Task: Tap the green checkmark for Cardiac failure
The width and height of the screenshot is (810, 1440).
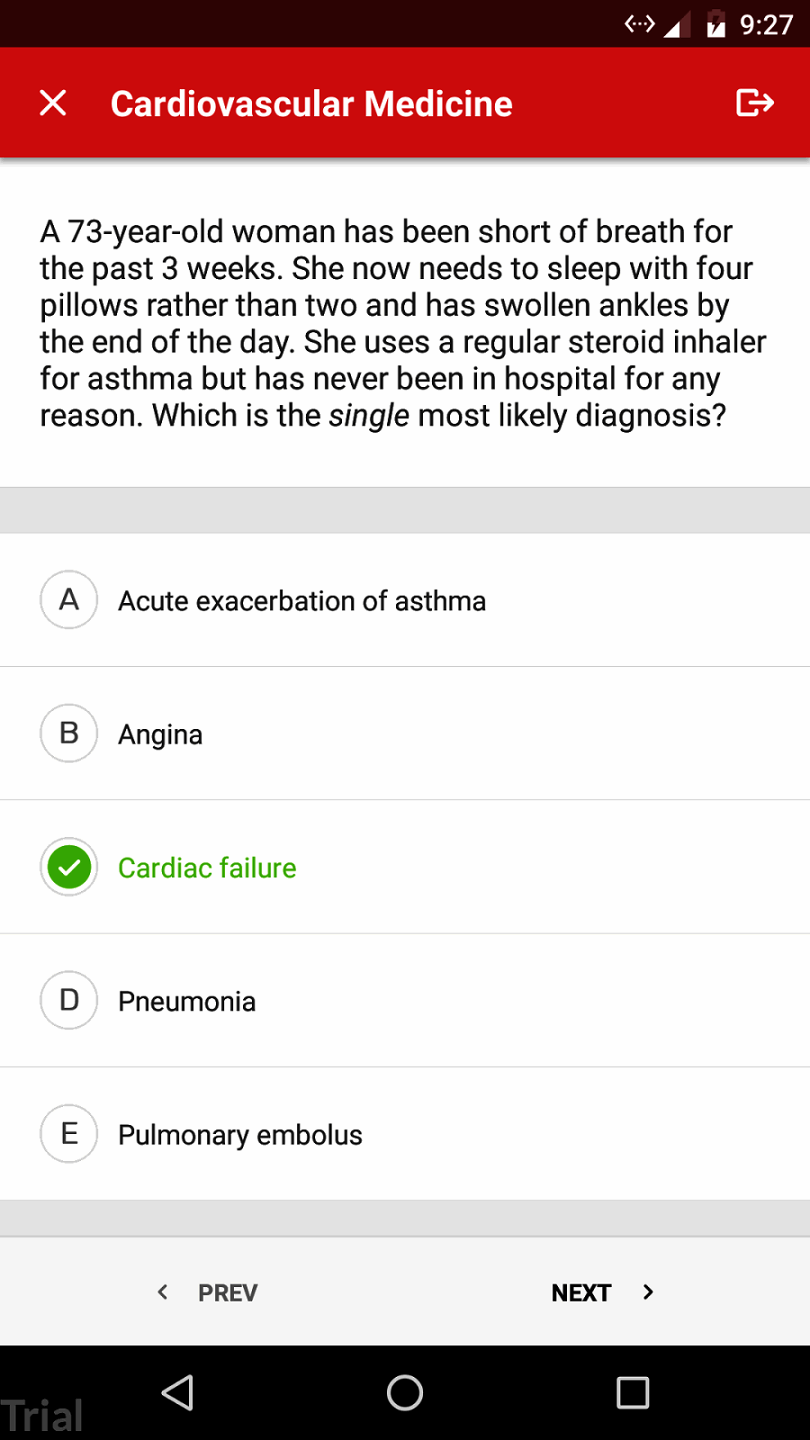Action: click(x=69, y=867)
